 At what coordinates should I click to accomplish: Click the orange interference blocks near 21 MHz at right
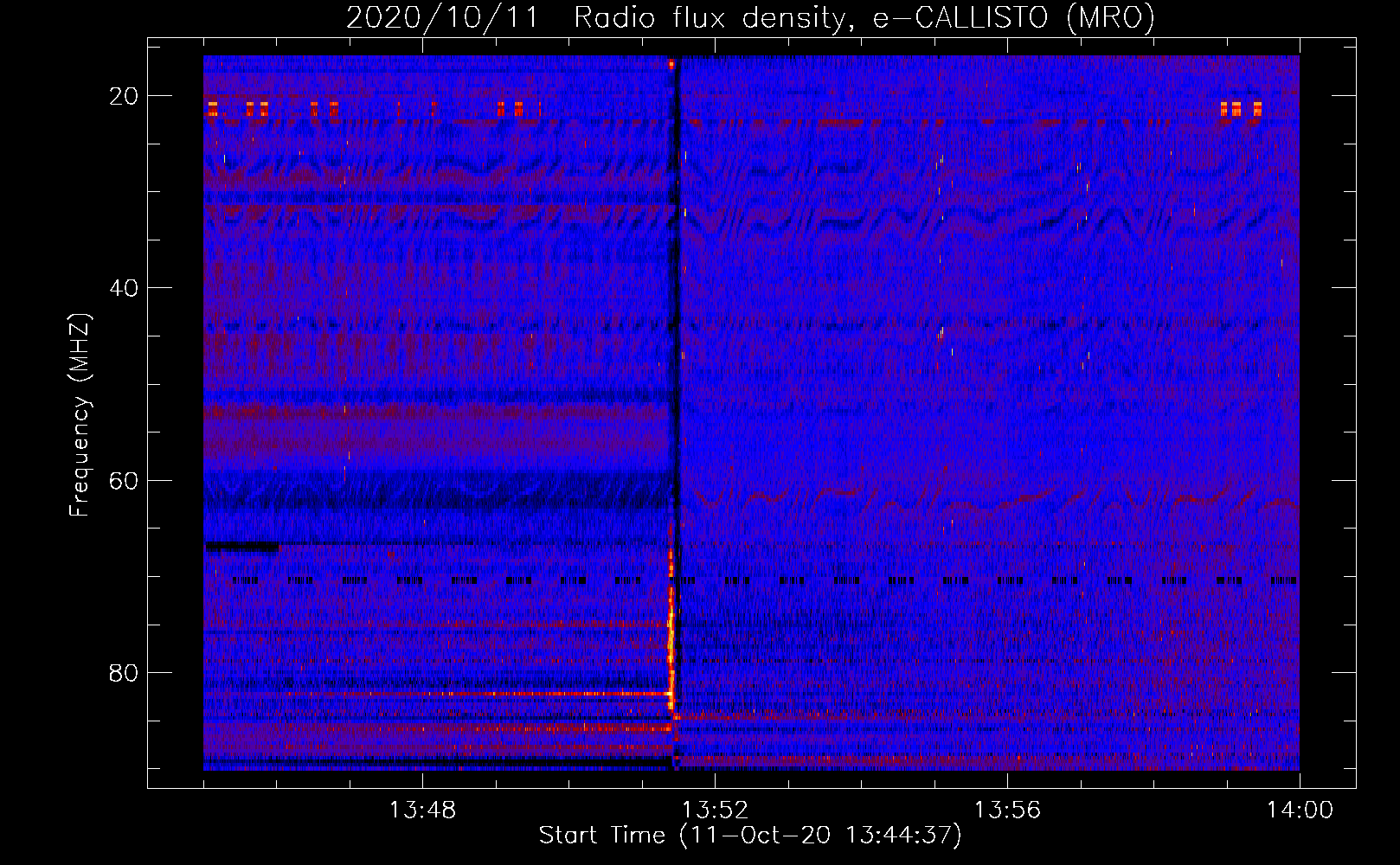tap(1241, 109)
